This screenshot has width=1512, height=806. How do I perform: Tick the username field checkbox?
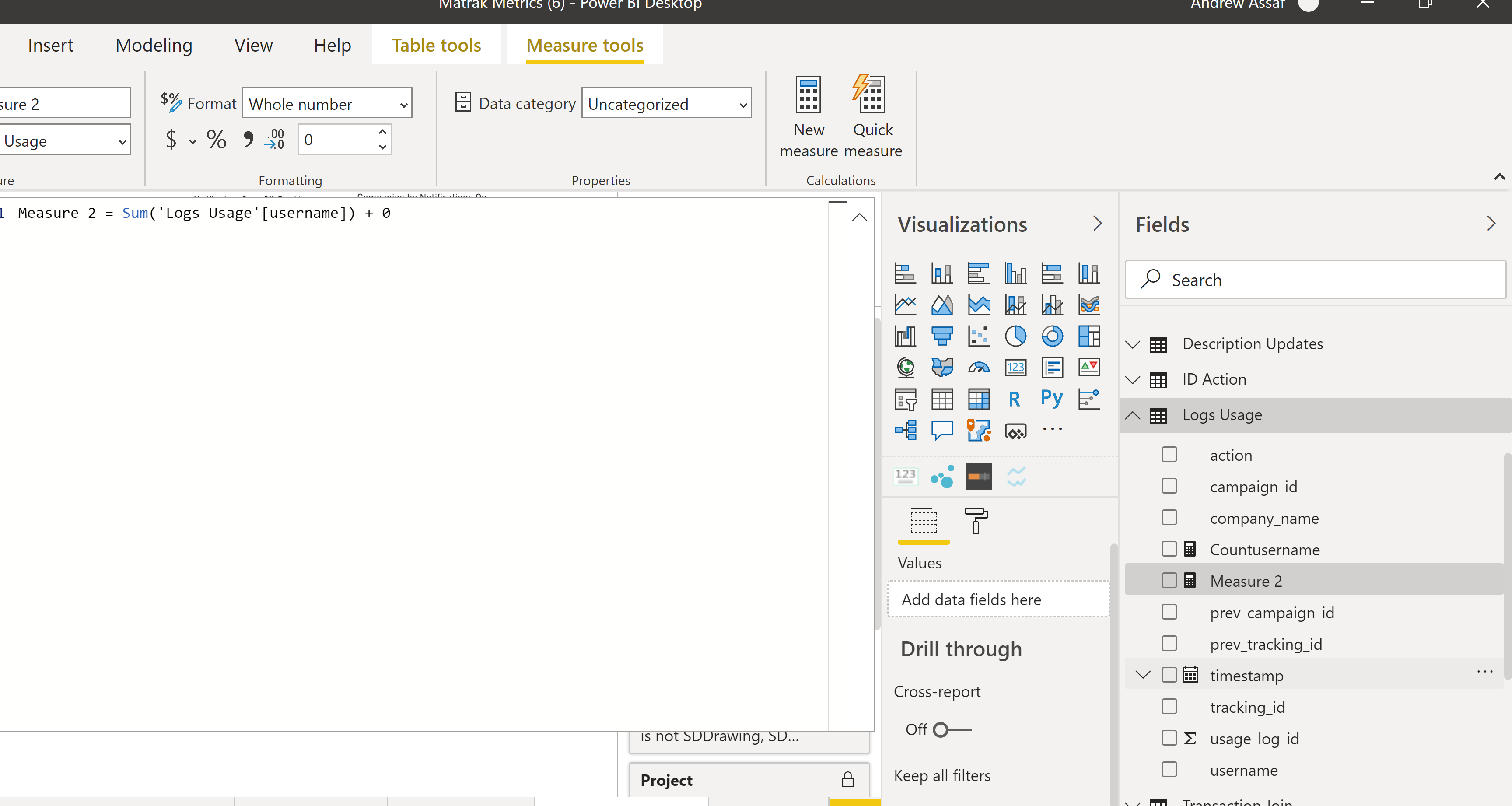(x=1169, y=770)
